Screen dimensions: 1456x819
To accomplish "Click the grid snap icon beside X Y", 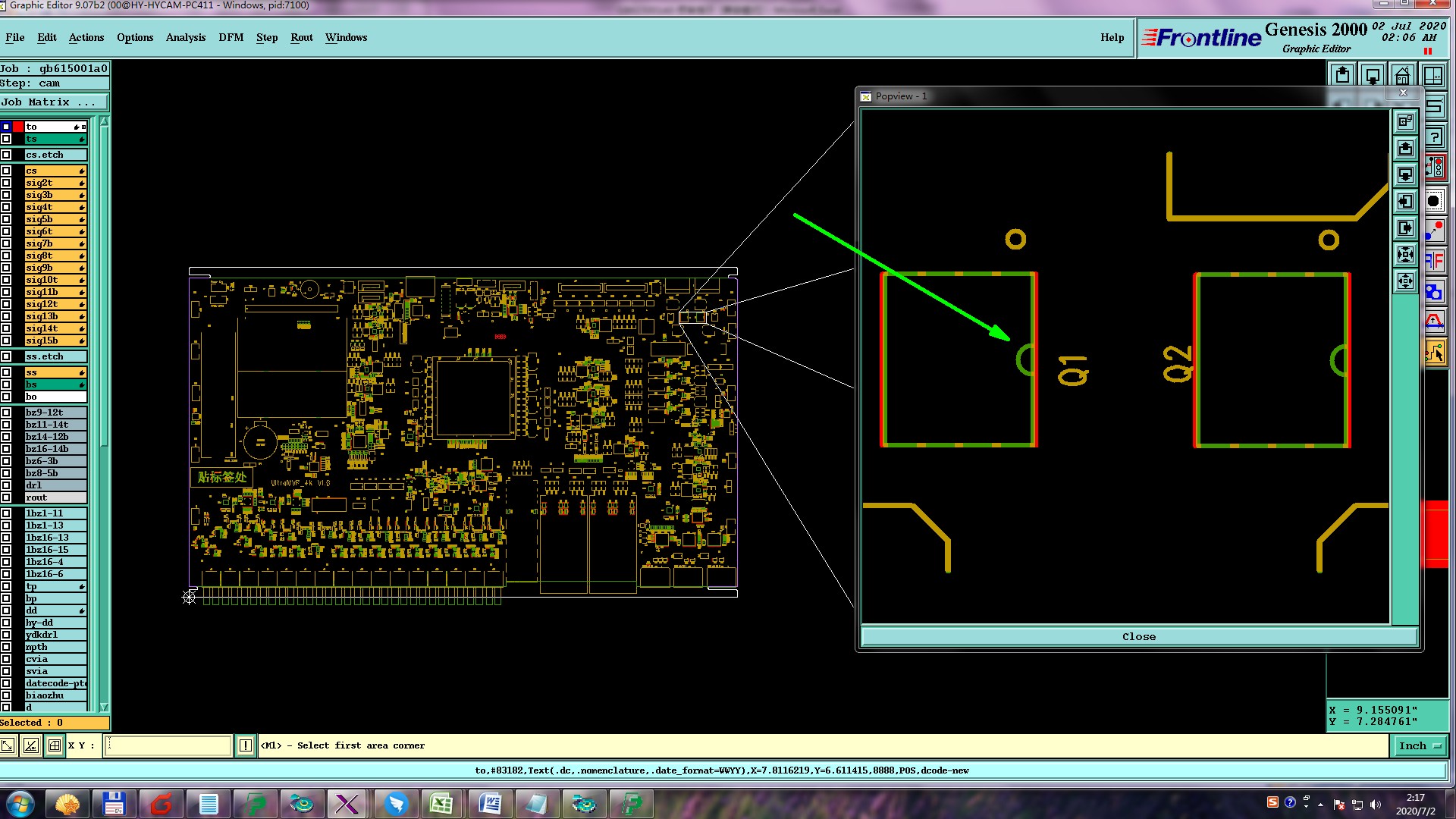I will point(55,745).
